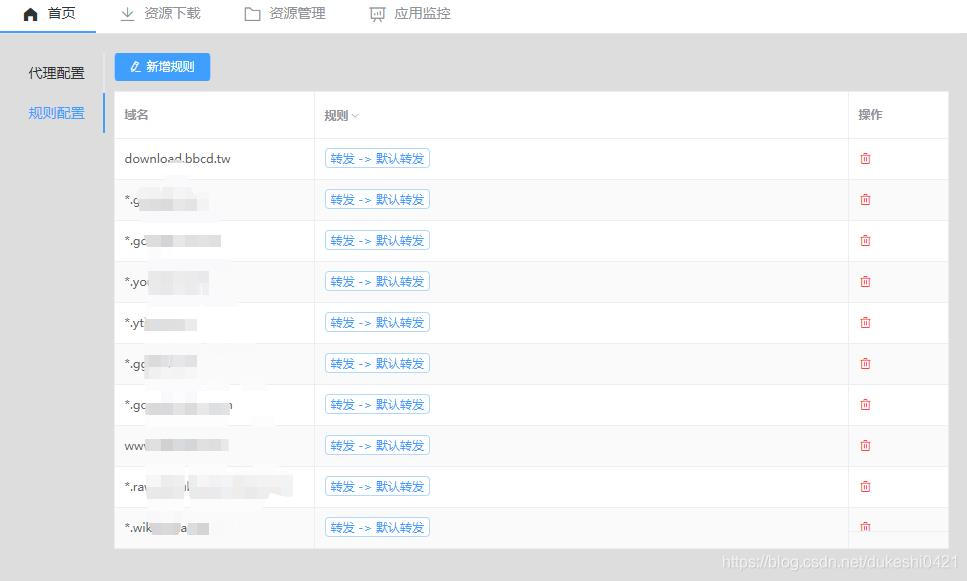Screen dimensions: 967x581
Task: Delete the rule in the *.ra row
Action: [x=865, y=487]
